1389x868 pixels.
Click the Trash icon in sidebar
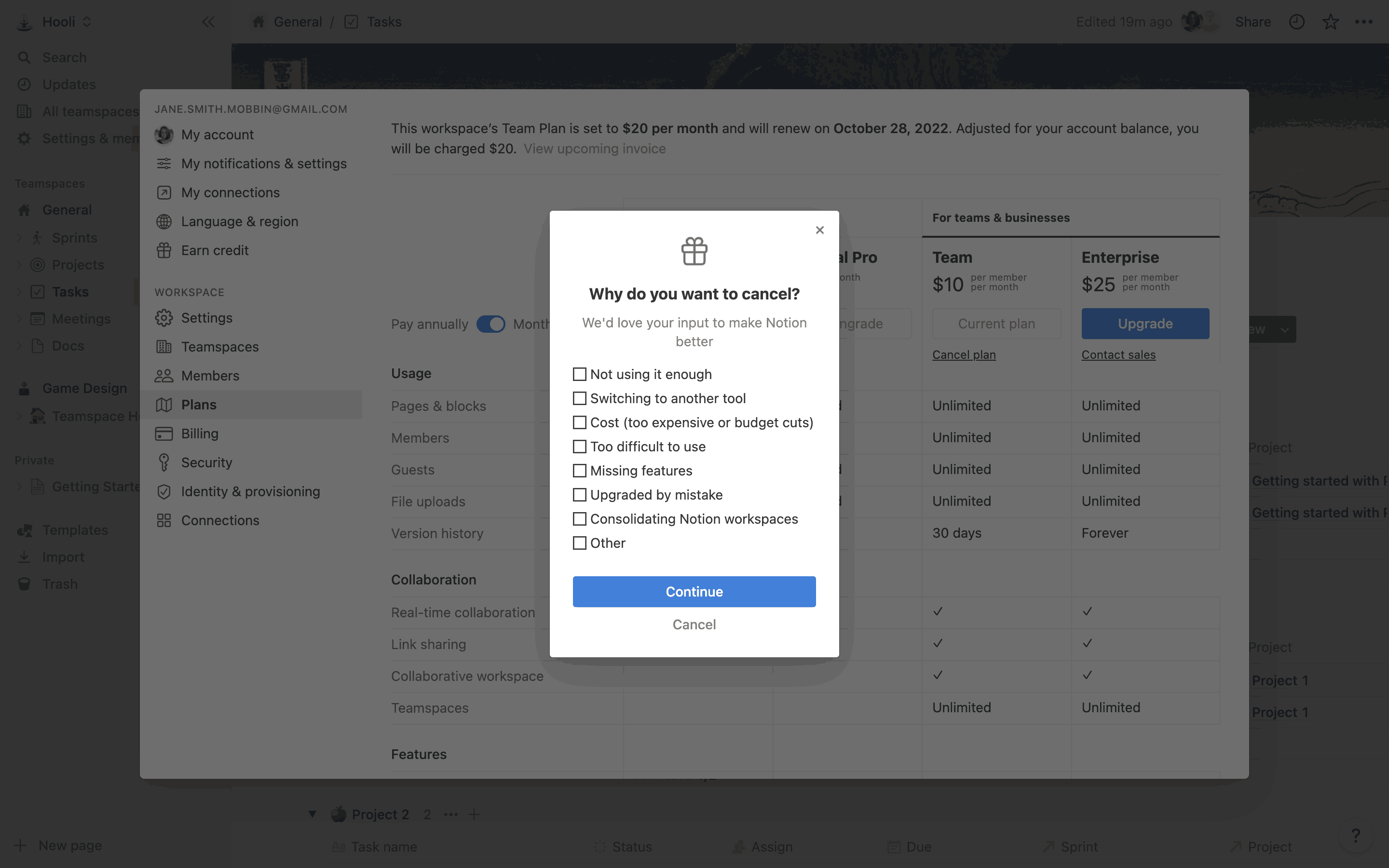tap(24, 584)
